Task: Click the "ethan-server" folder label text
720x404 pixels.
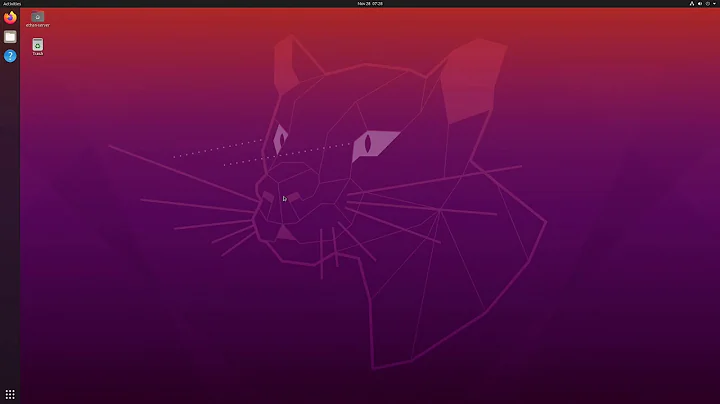Action: tap(37, 25)
